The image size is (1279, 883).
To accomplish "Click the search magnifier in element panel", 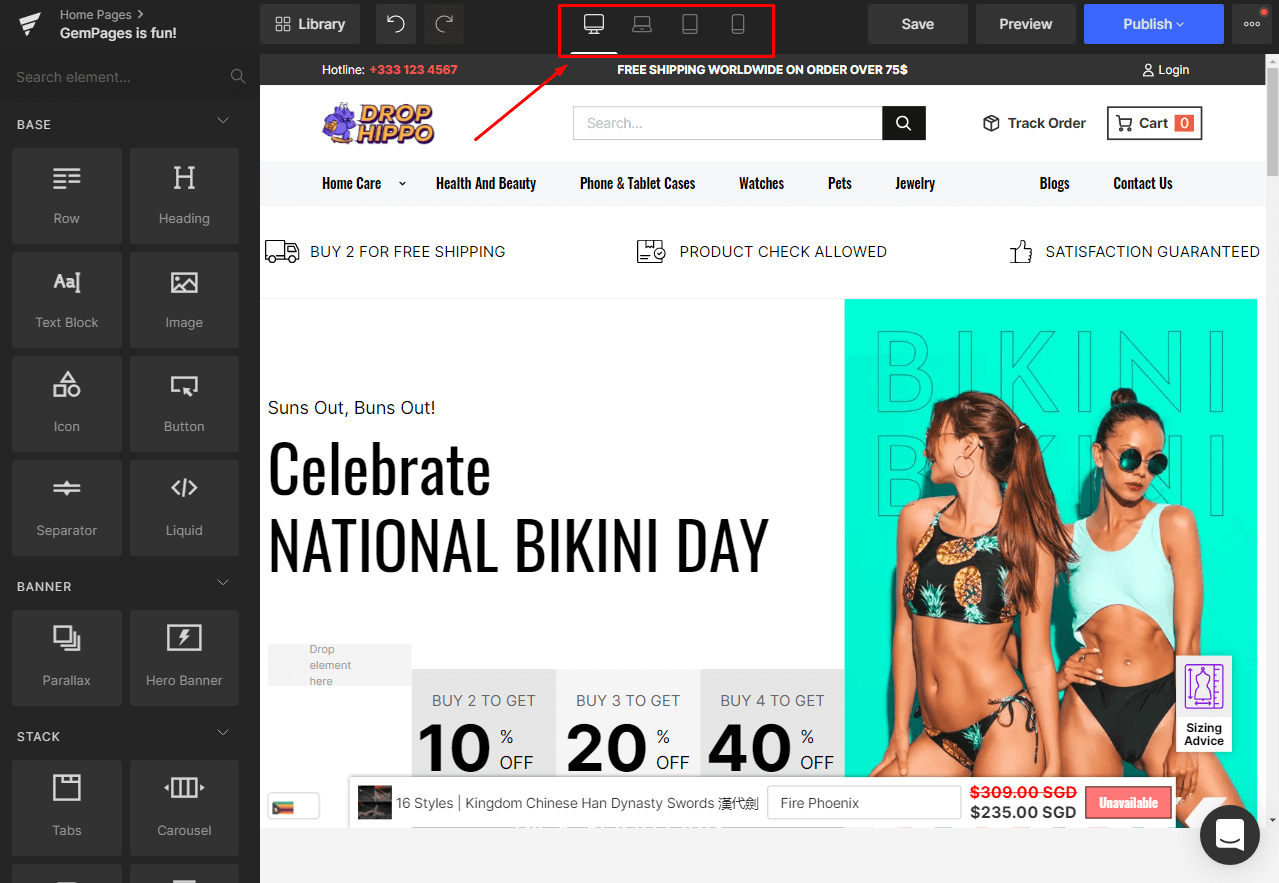I will (x=238, y=77).
